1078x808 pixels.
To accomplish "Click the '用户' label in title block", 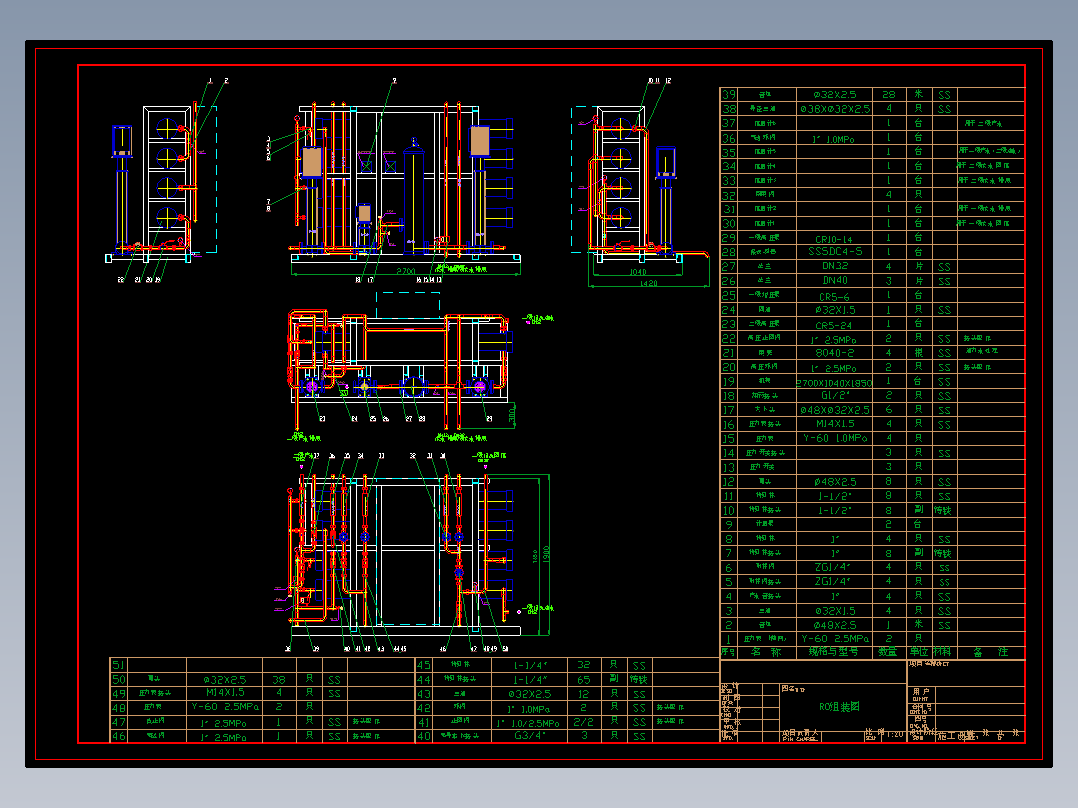I will click(x=921, y=692).
